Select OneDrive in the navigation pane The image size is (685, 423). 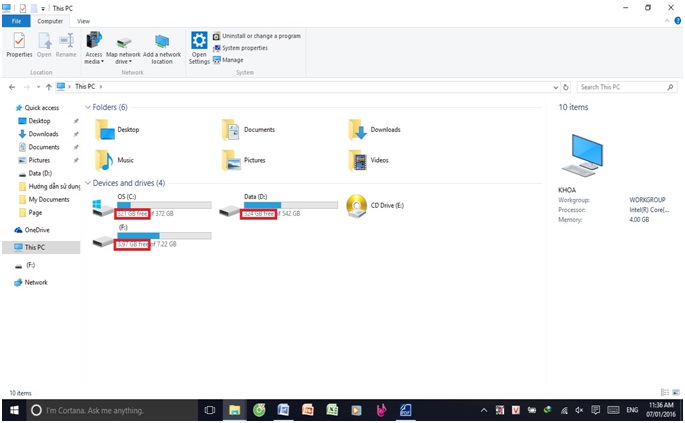(x=37, y=230)
